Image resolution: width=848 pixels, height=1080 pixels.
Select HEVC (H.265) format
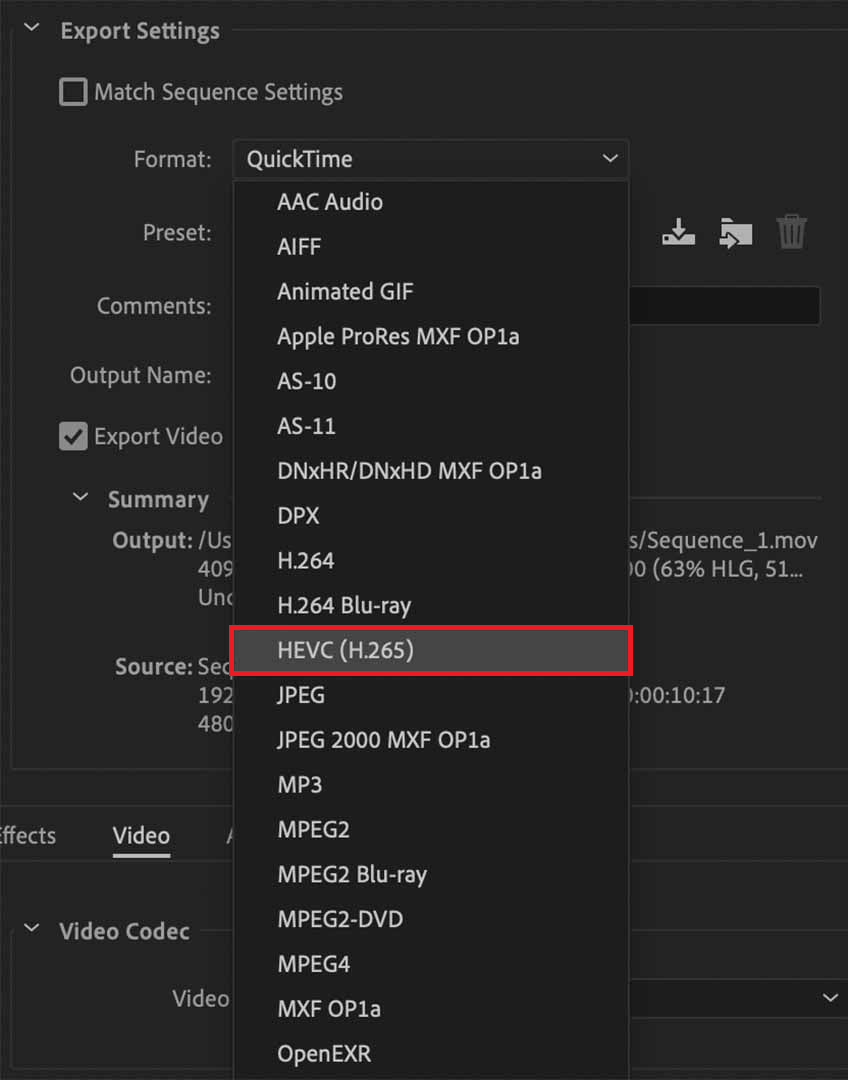click(431, 650)
